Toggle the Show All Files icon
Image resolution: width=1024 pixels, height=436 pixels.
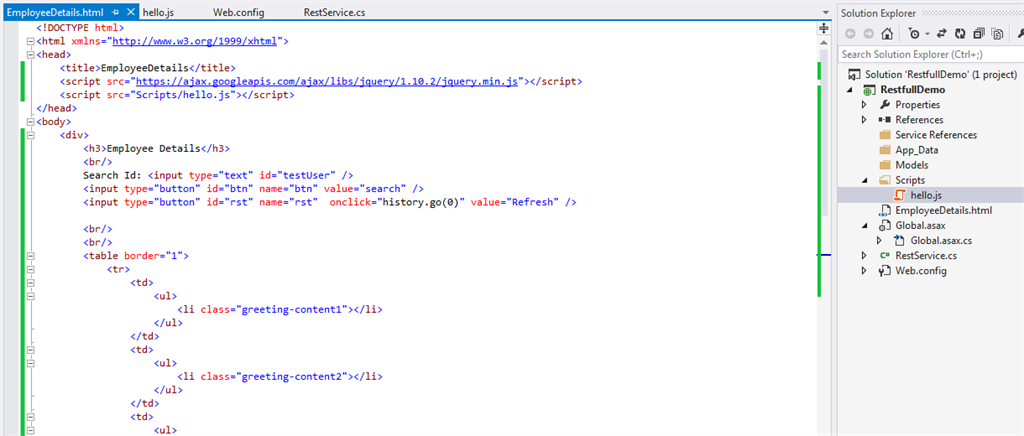click(997, 34)
